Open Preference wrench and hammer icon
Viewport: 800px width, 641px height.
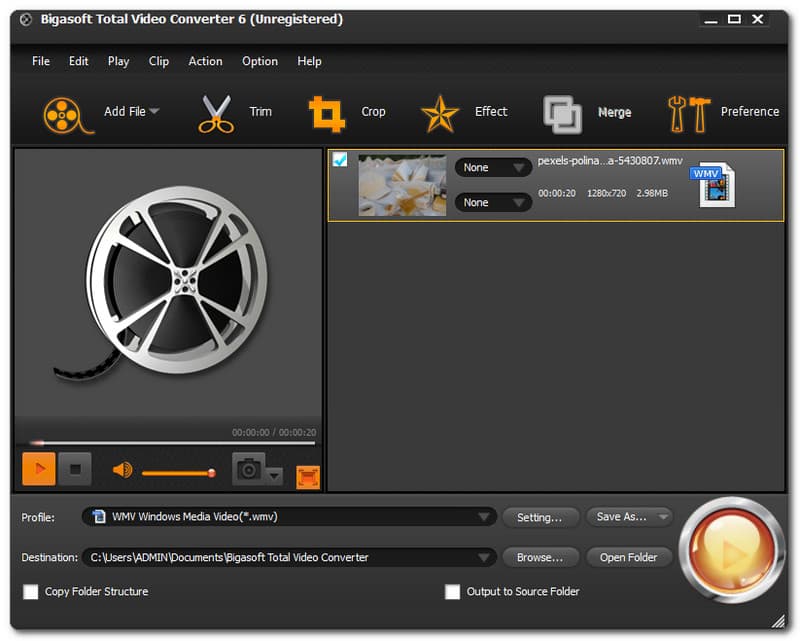click(689, 114)
